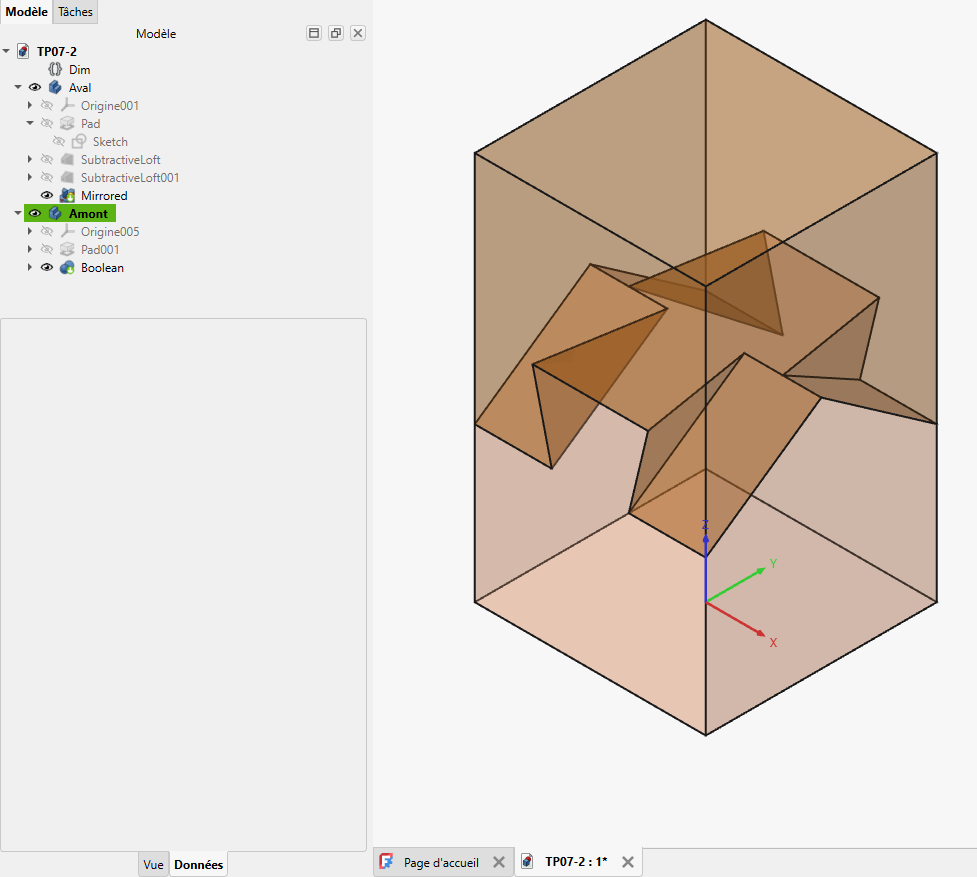Click the Boolean feature icon

point(67,268)
